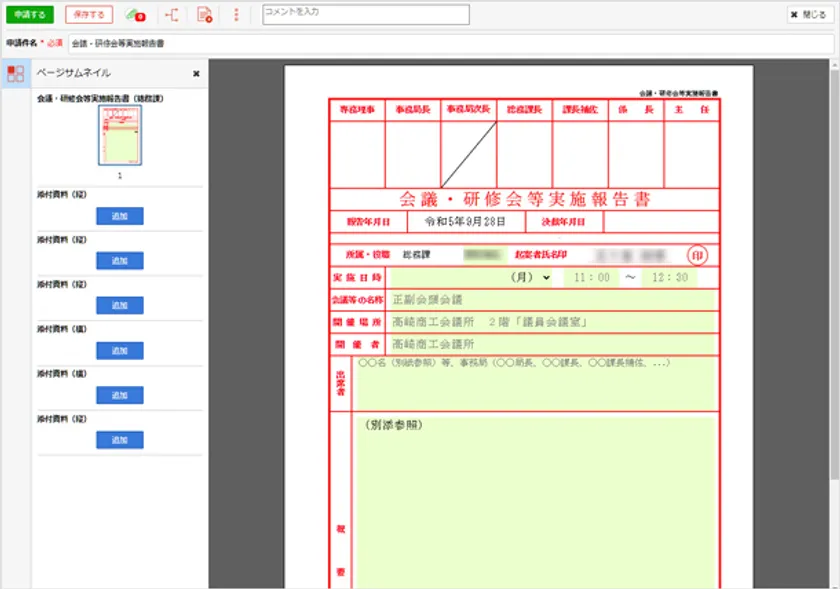
Task: Open the attachment clip icon with badge
Action: tap(135, 15)
